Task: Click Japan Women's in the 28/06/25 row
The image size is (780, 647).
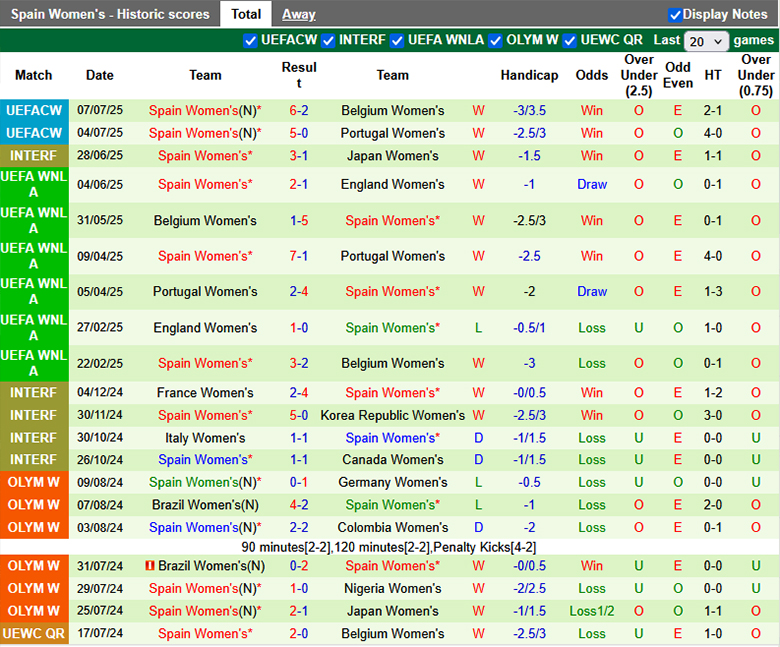Action: click(x=392, y=156)
